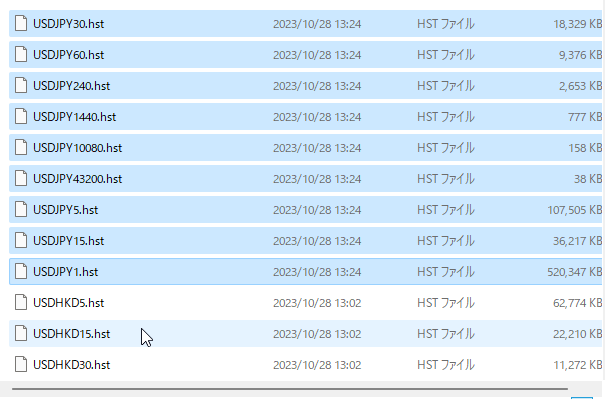Click the USDHKD30.hst file icon
Image resolution: width=605 pixels, height=399 pixels.
(x=21, y=365)
